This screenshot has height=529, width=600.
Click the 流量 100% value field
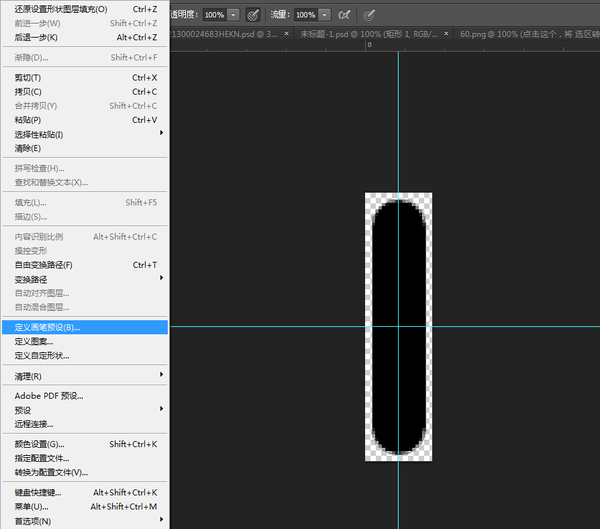click(x=304, y=15)
